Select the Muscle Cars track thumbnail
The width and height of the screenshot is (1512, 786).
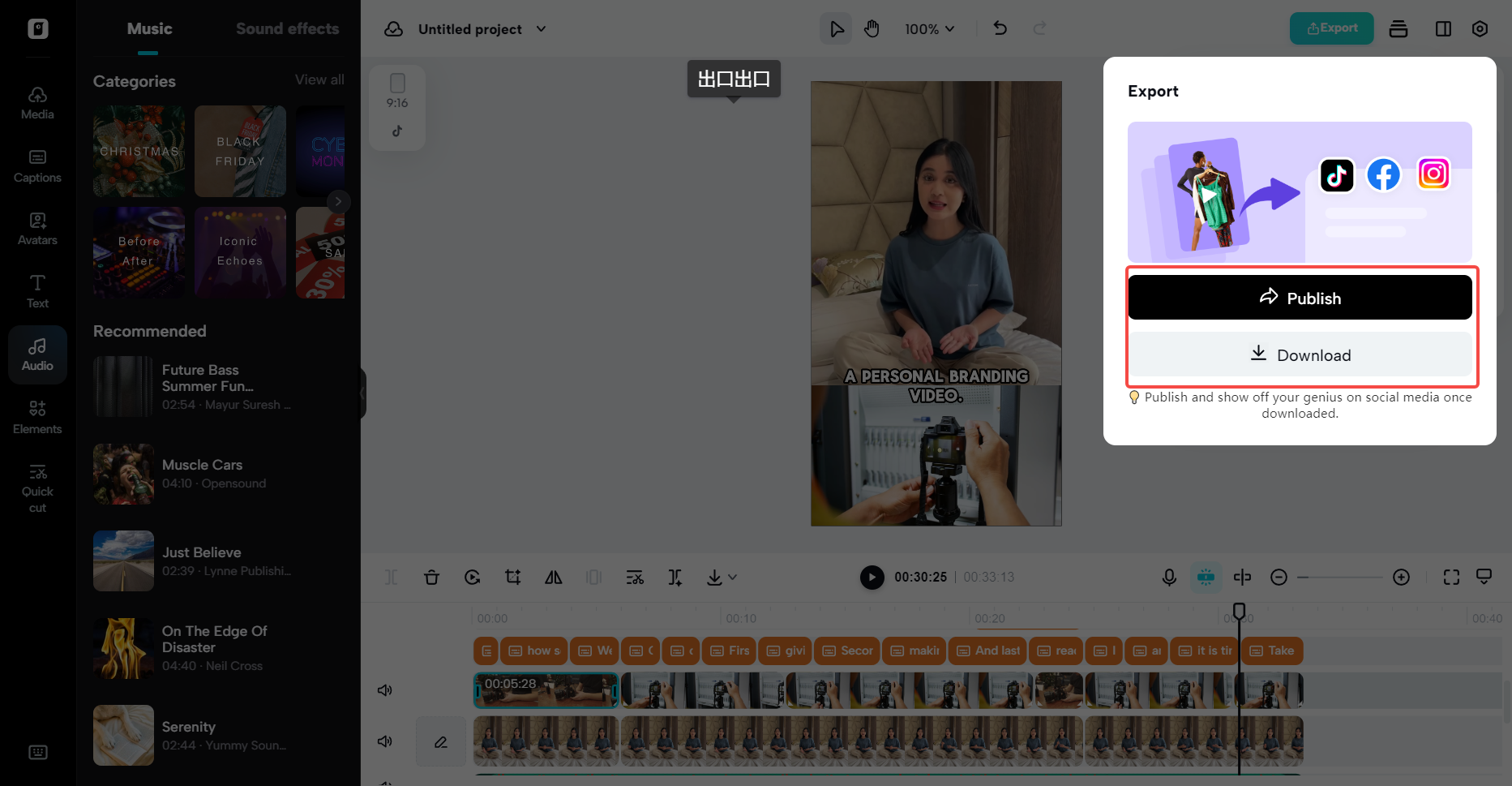pyautogui.click(x=123, y=474)
